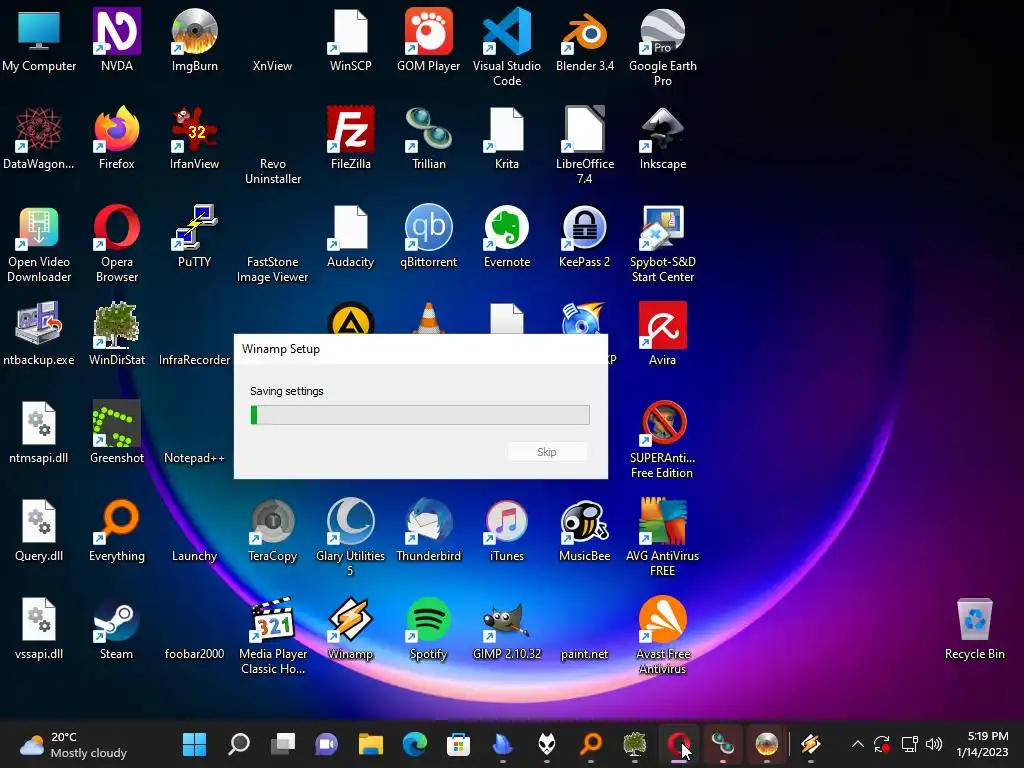
Task: Select the Media Player Classic icon
Action: point(272,619)
